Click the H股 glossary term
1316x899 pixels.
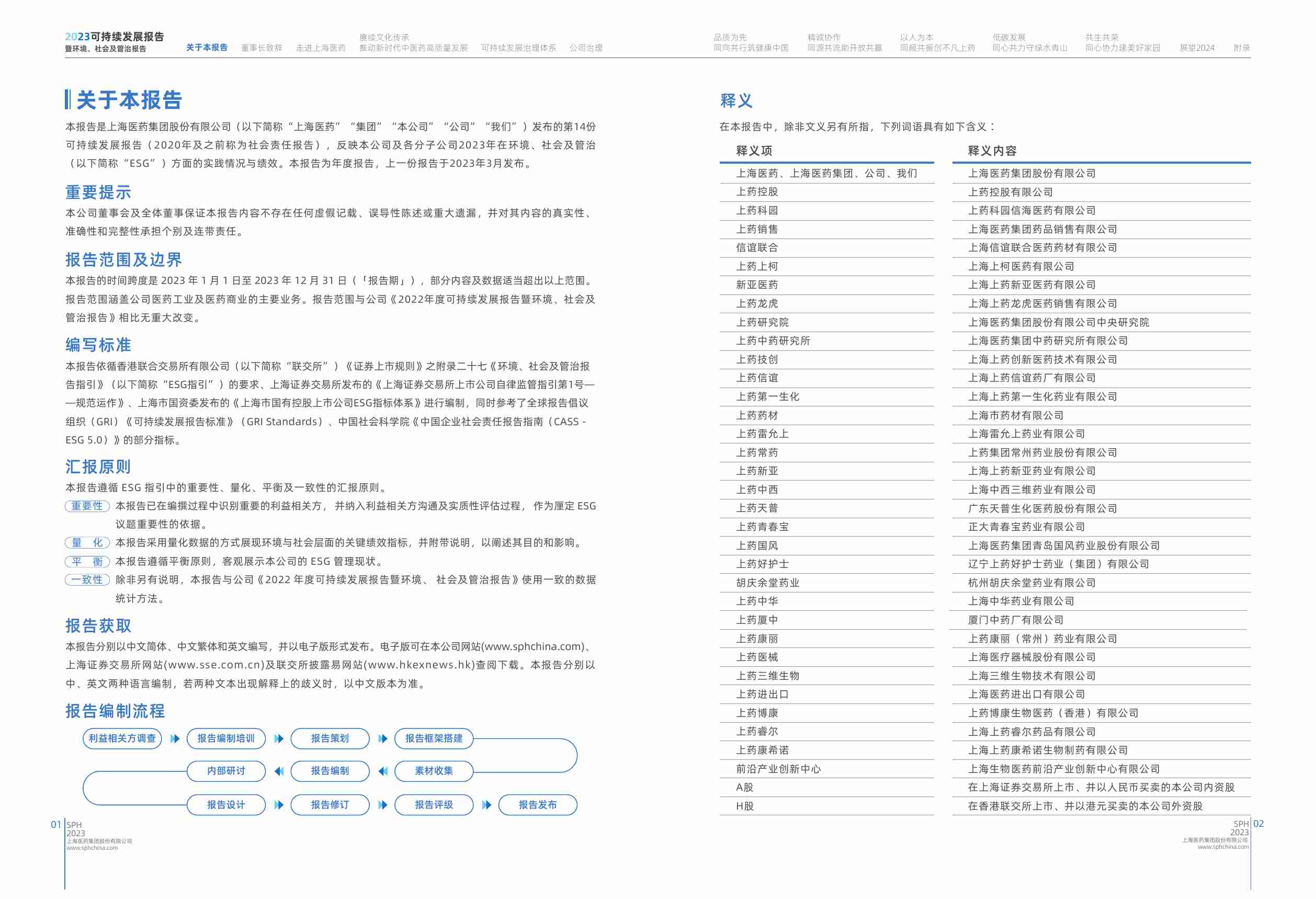pyautogui.click(x=745, y=806)
